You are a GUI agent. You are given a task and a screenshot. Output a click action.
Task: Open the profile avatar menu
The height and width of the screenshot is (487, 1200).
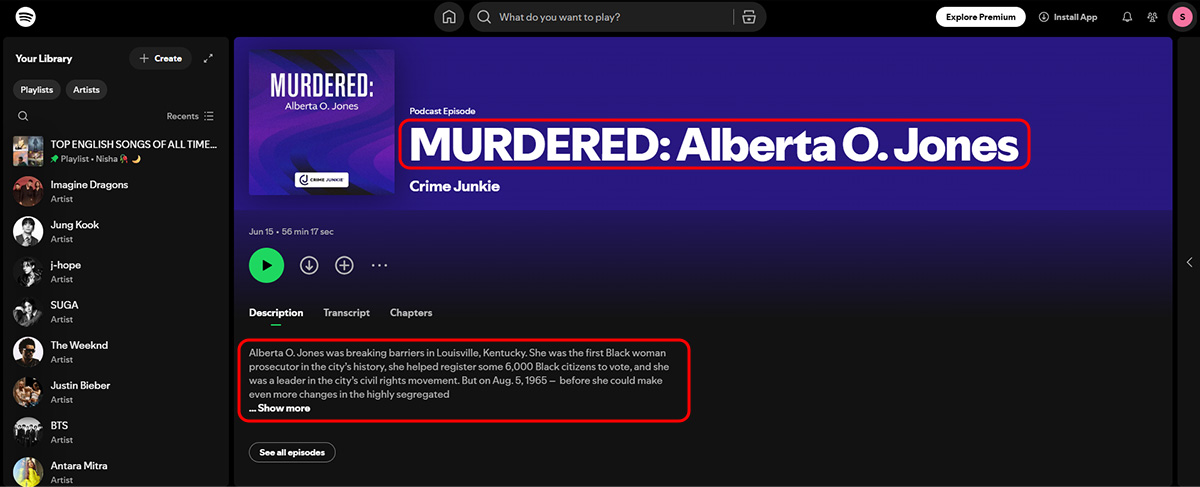pos(1180,17)
